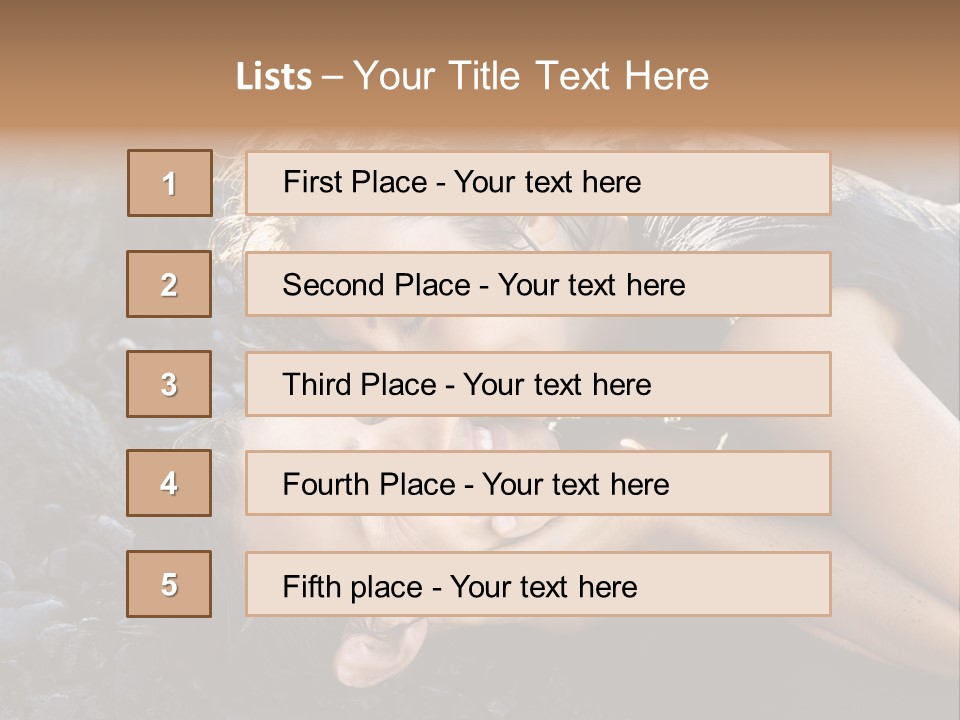Select "Your text here" in Second Place bar

pos(591,285)
